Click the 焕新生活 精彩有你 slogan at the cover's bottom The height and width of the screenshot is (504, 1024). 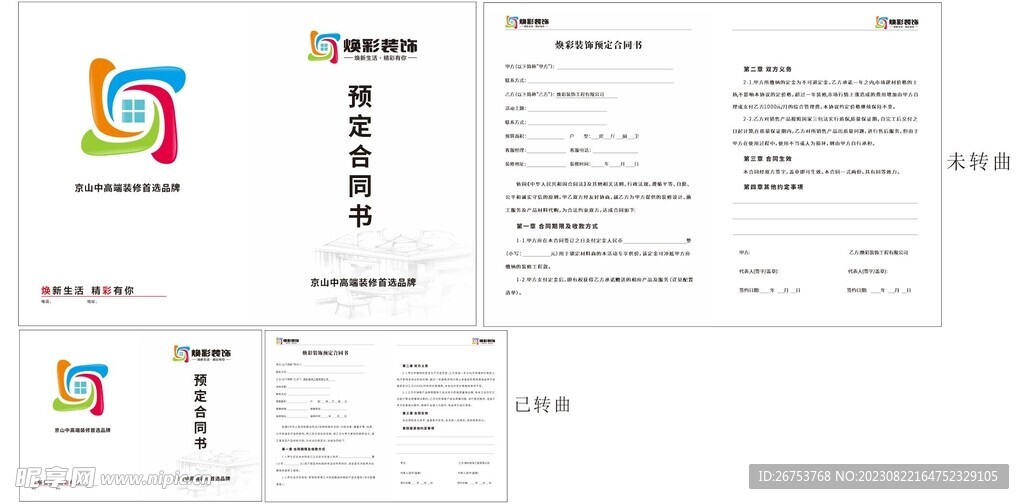(88, 291)
